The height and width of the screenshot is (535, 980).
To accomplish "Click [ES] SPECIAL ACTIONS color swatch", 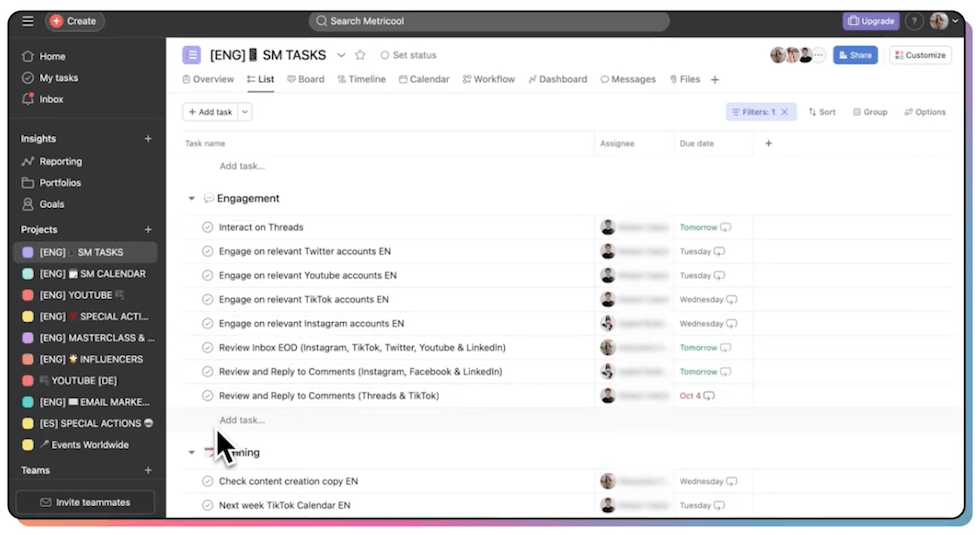I will coord(28,423).
